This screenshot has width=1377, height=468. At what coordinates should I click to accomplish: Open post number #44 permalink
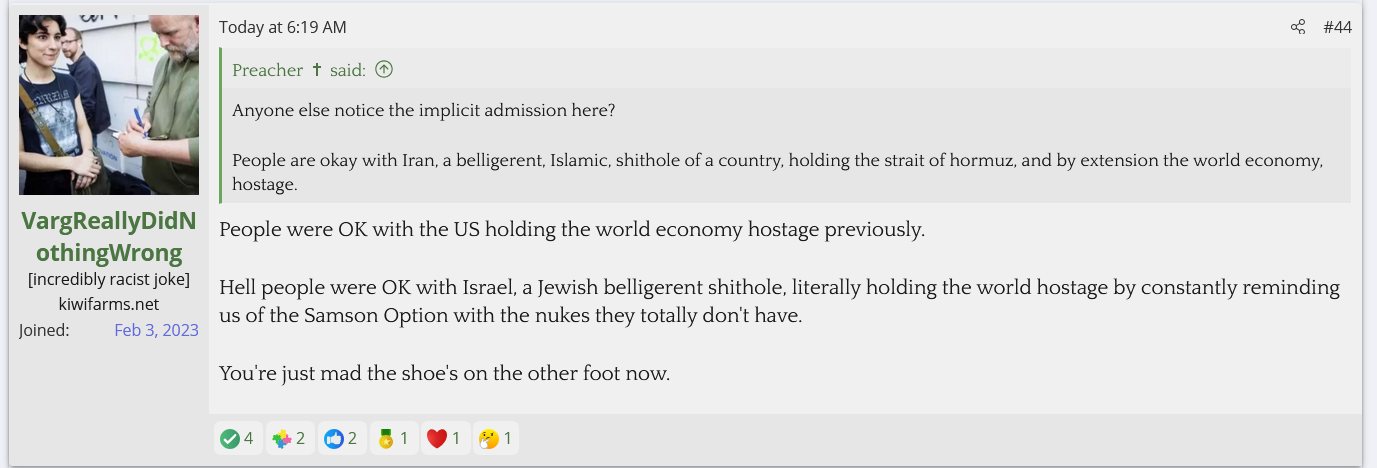coord(1337,27)
